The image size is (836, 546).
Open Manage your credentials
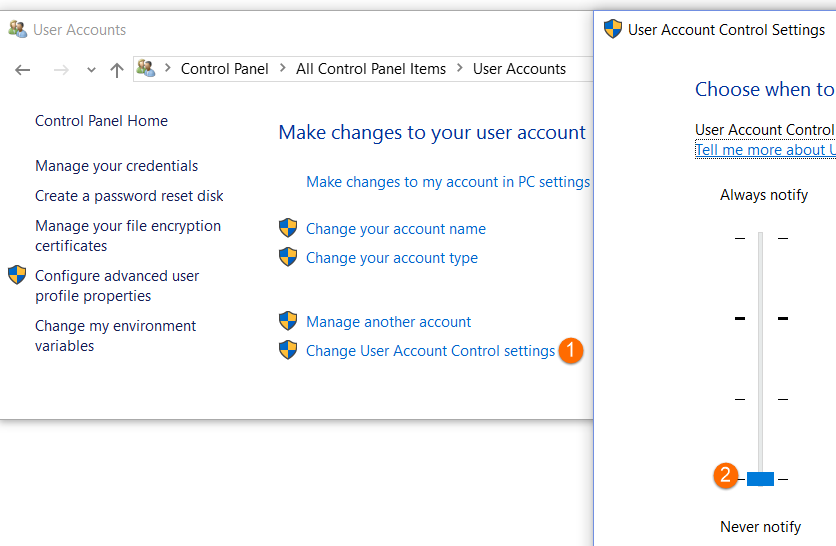(x=116, y=166)
